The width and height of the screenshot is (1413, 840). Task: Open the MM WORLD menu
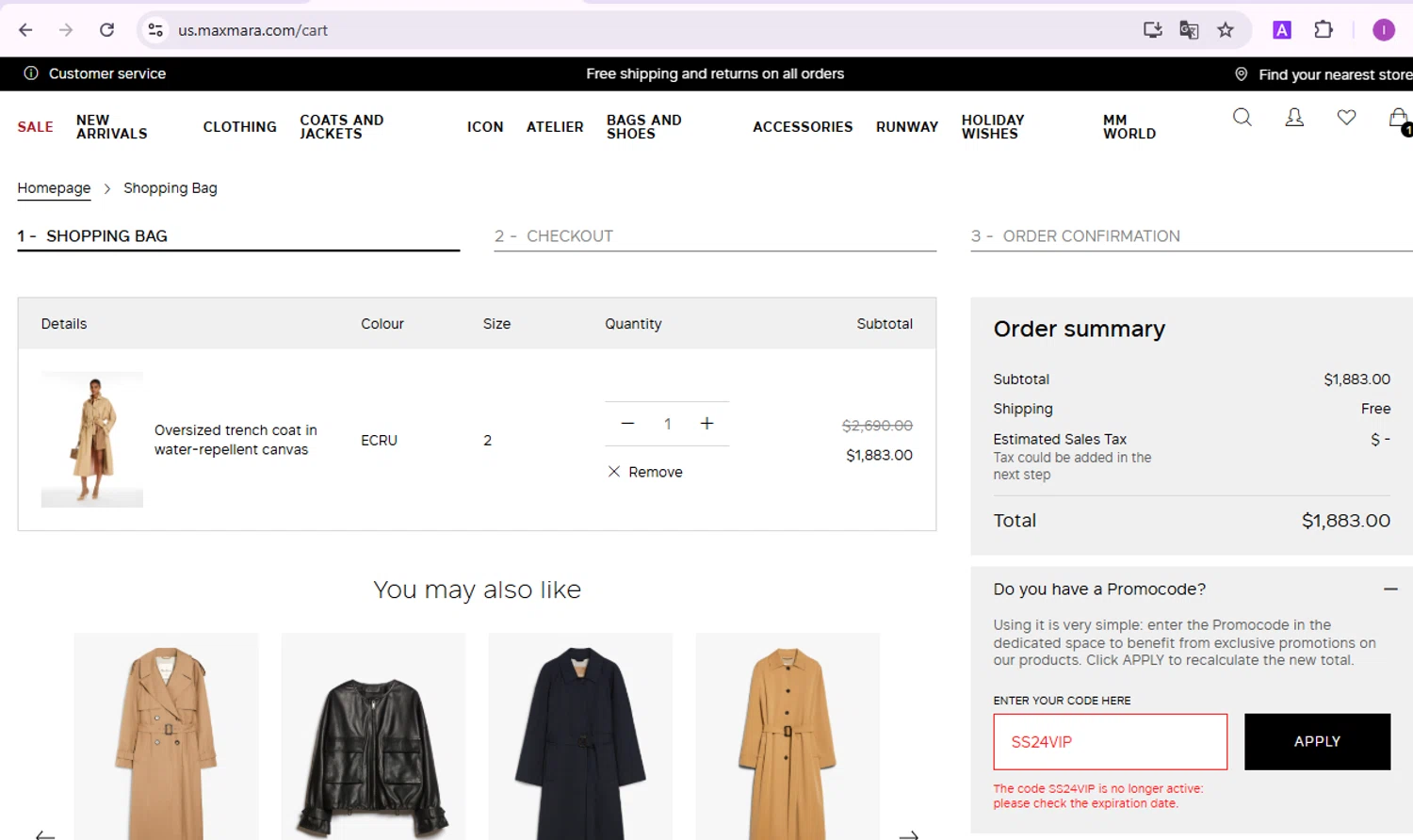click(x=1129, y=127)
